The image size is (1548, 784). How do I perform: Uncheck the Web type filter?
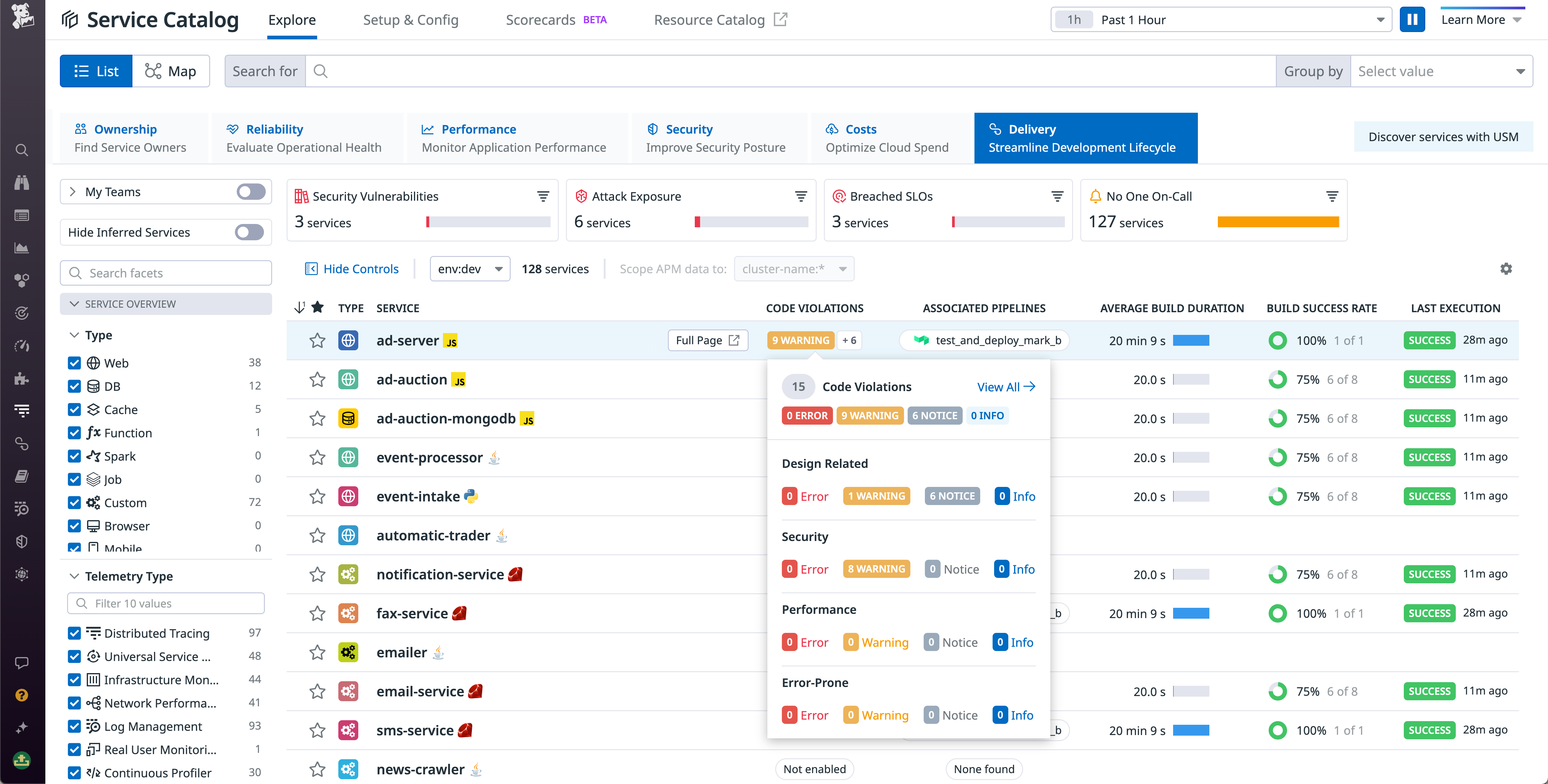74,362
